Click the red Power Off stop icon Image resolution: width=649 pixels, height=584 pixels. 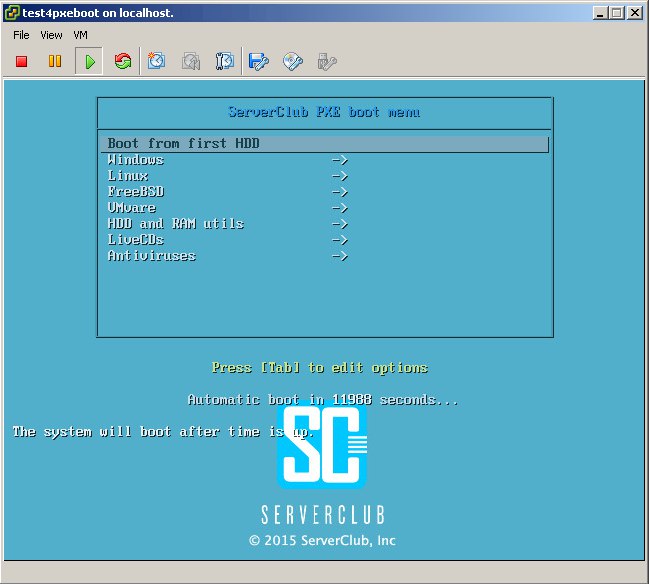click(x=22, y=62)
